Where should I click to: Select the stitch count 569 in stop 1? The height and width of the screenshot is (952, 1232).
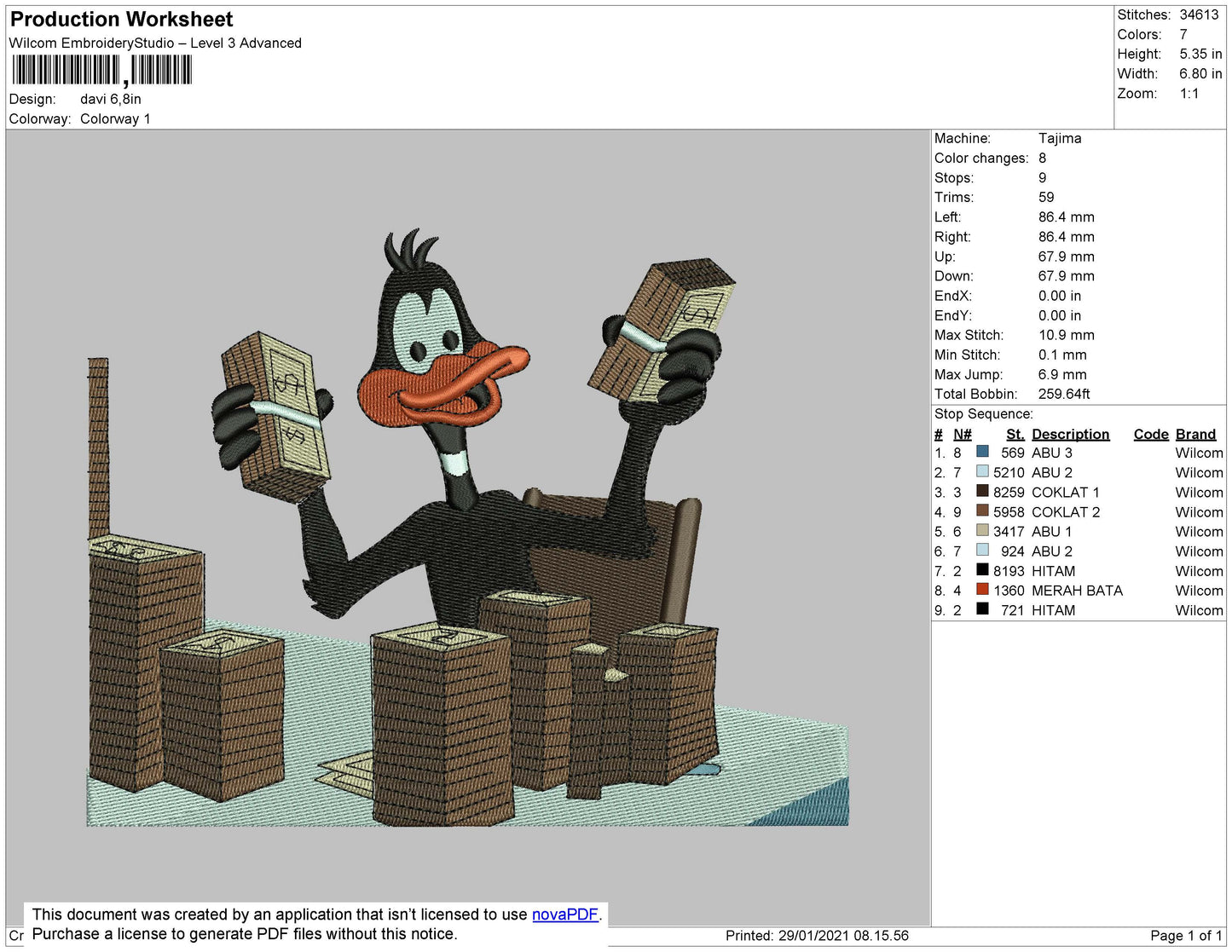click(1013, 453)
